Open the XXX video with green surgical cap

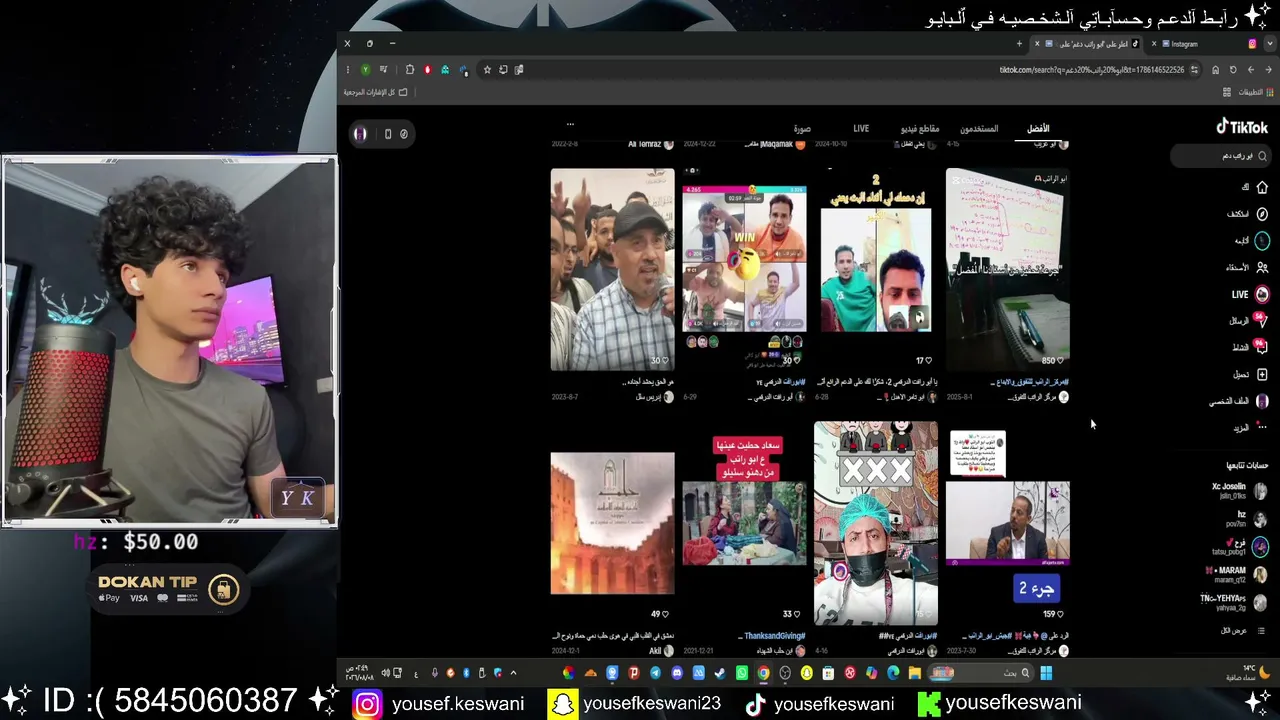(876, 522)
